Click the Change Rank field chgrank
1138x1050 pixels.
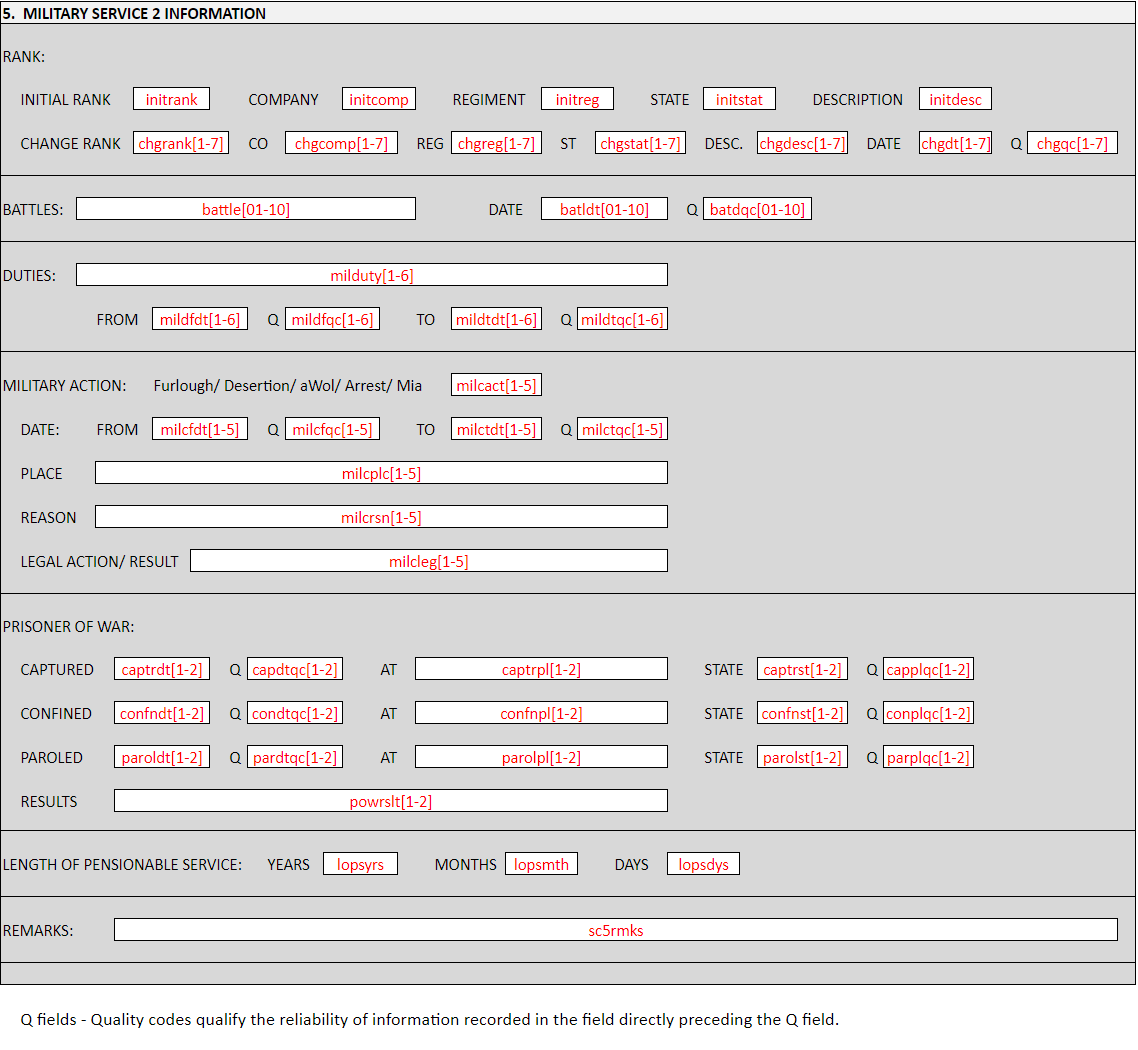(x=181, y=143)
